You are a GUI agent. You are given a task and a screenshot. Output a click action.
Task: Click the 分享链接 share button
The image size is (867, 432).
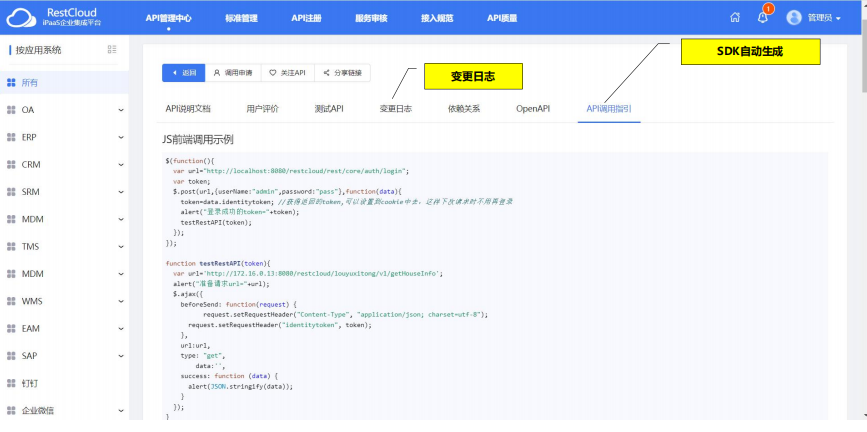pyautogui.click(x=342, y=73)
